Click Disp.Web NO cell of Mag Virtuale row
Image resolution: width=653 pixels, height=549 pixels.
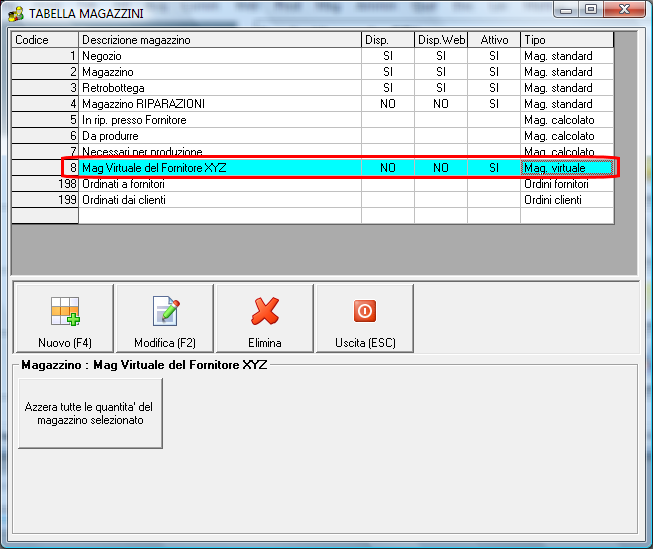point(441,168)
